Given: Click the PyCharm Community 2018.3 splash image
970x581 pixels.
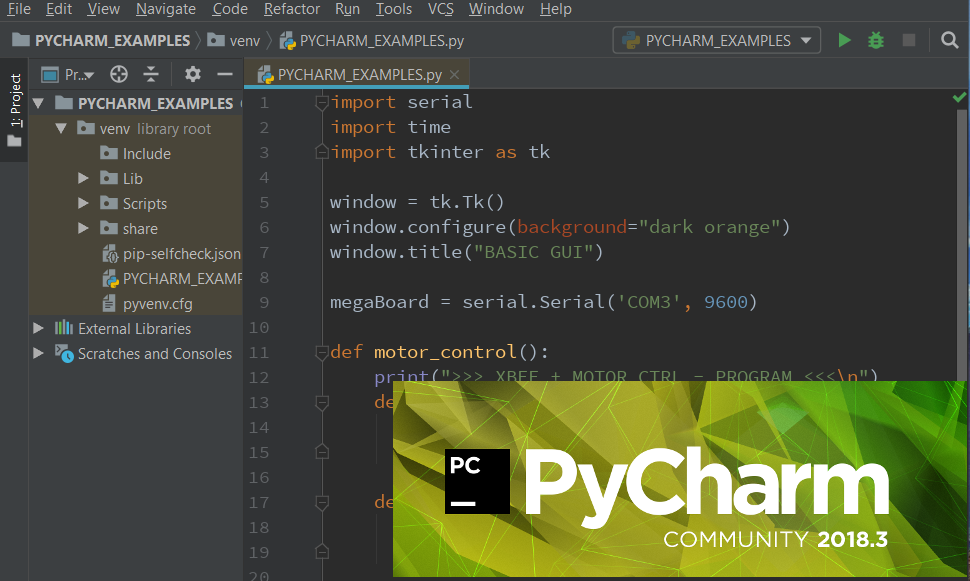Looking at the screenshot, I should click(x=679, y=479).
